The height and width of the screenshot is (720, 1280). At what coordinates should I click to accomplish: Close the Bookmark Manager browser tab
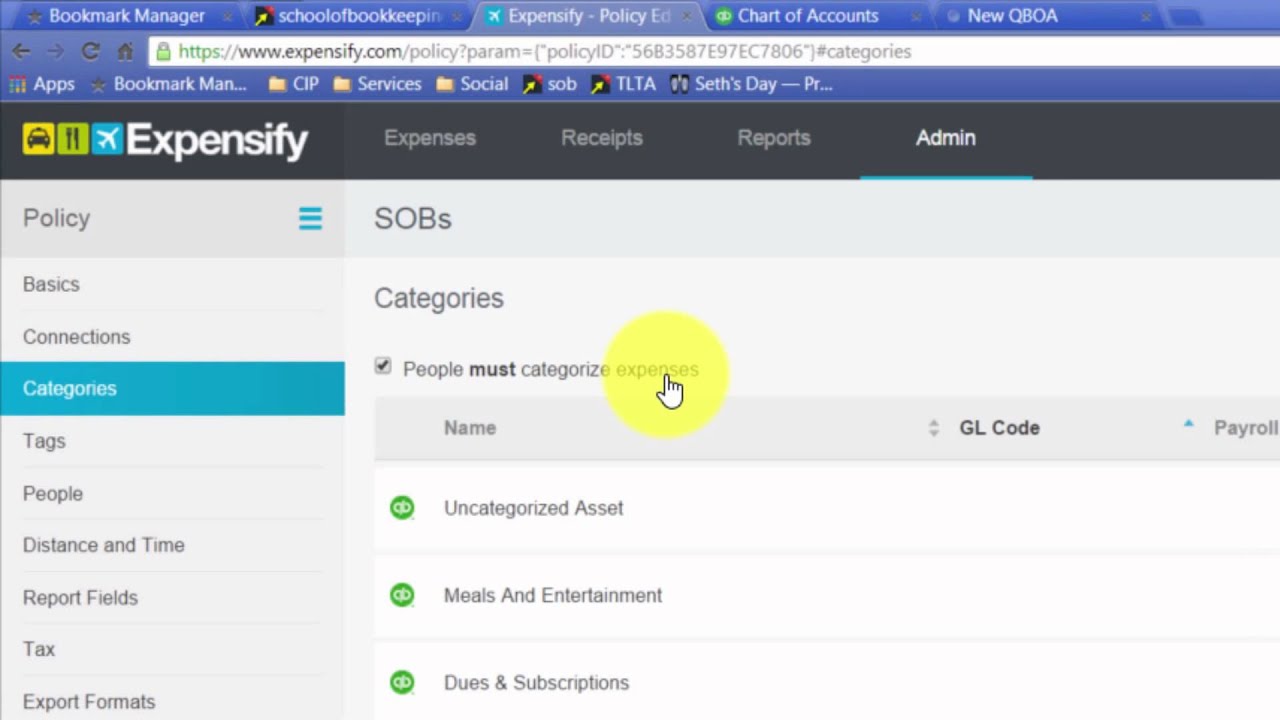227,17
